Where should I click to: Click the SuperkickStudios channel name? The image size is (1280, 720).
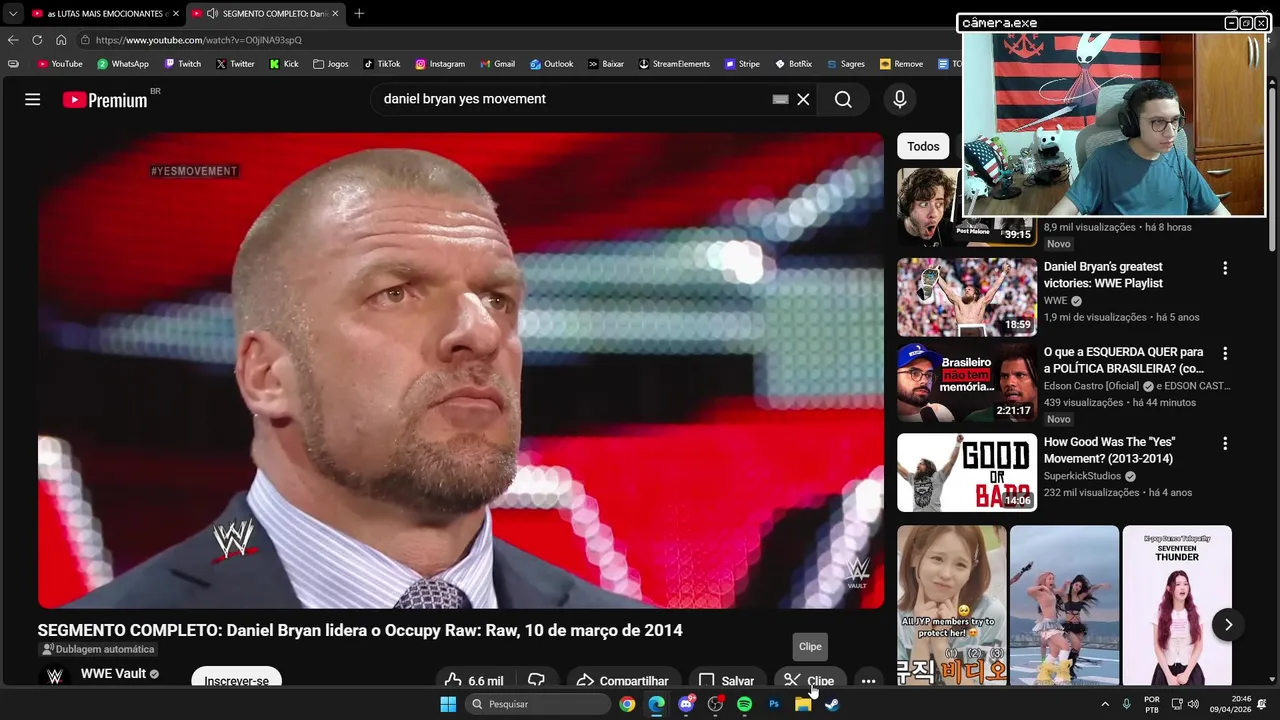1082,476
